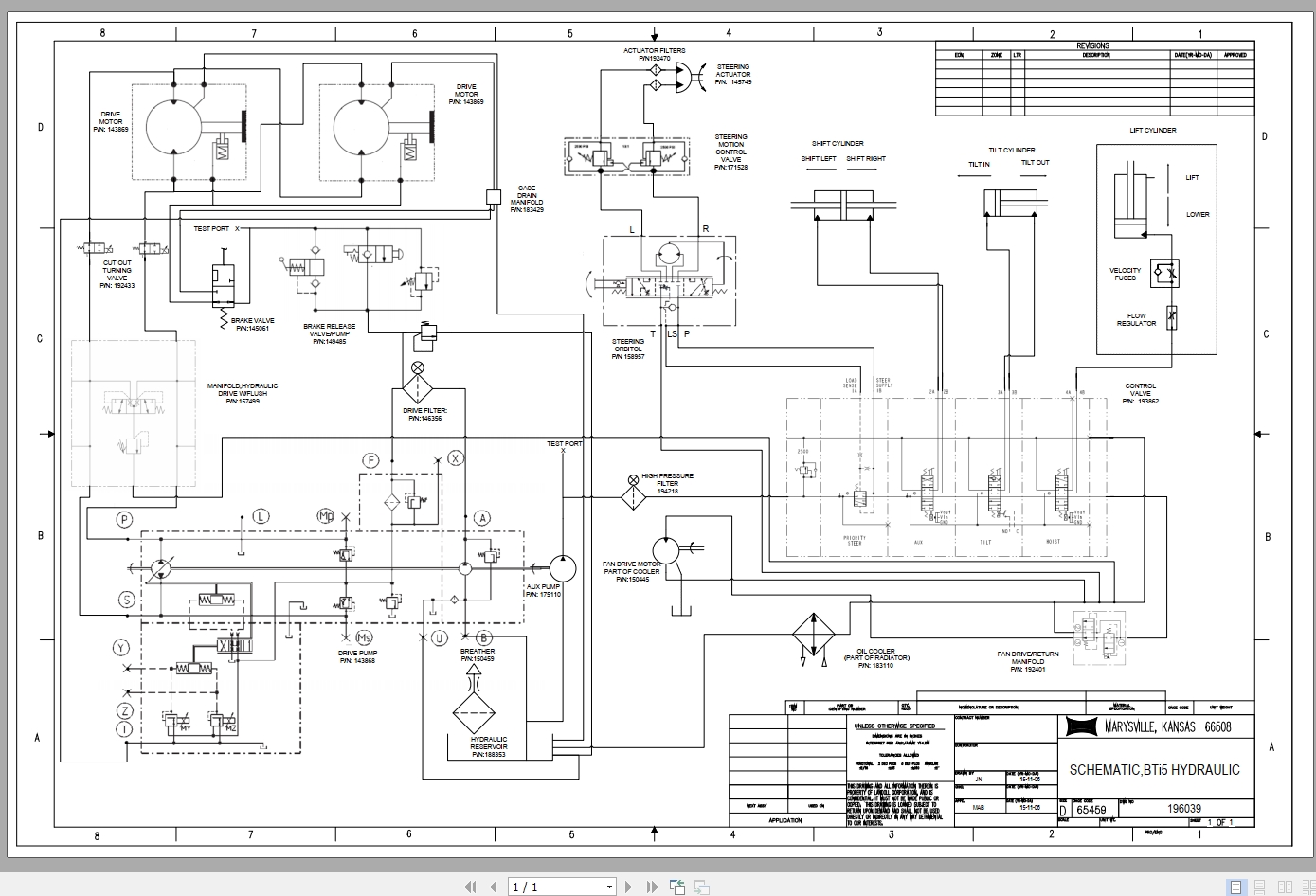Click the FLOW REGULATOR label
Image resolution: width=1316 pixels, height=896 pixels.
(1136, 319)
